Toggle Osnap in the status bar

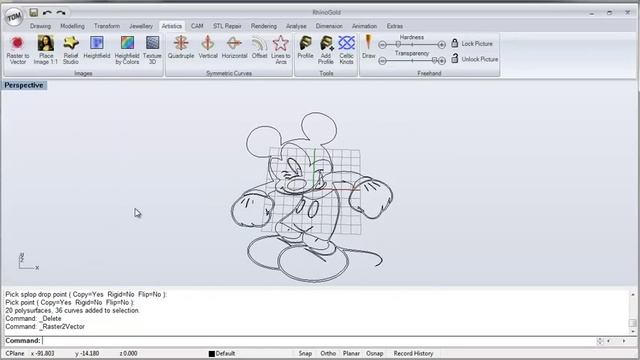click(x=374, y=353)
